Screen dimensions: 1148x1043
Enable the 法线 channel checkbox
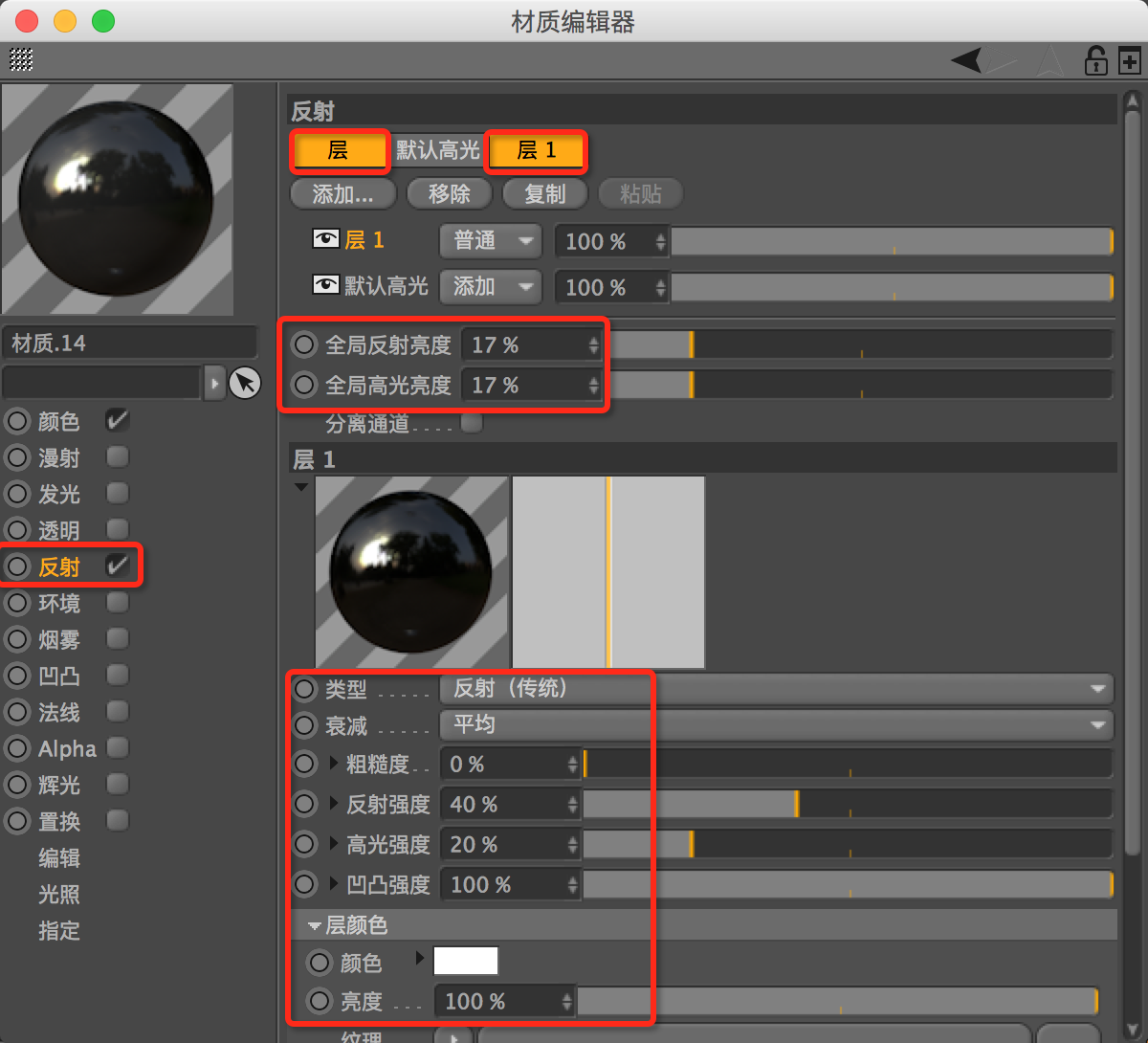[118, 711]
